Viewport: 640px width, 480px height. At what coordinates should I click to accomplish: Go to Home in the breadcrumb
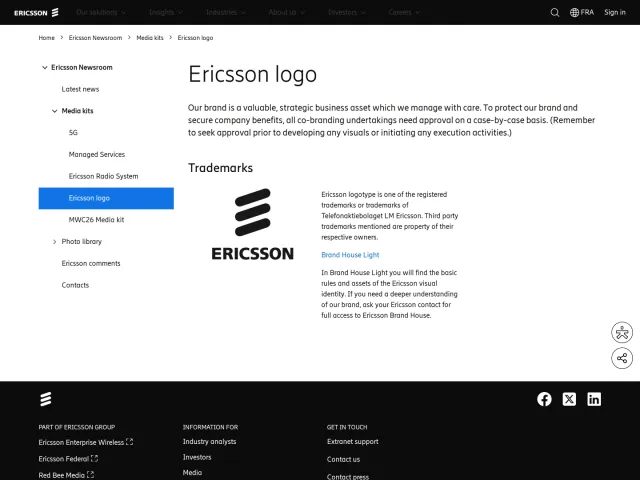(47, 38)
